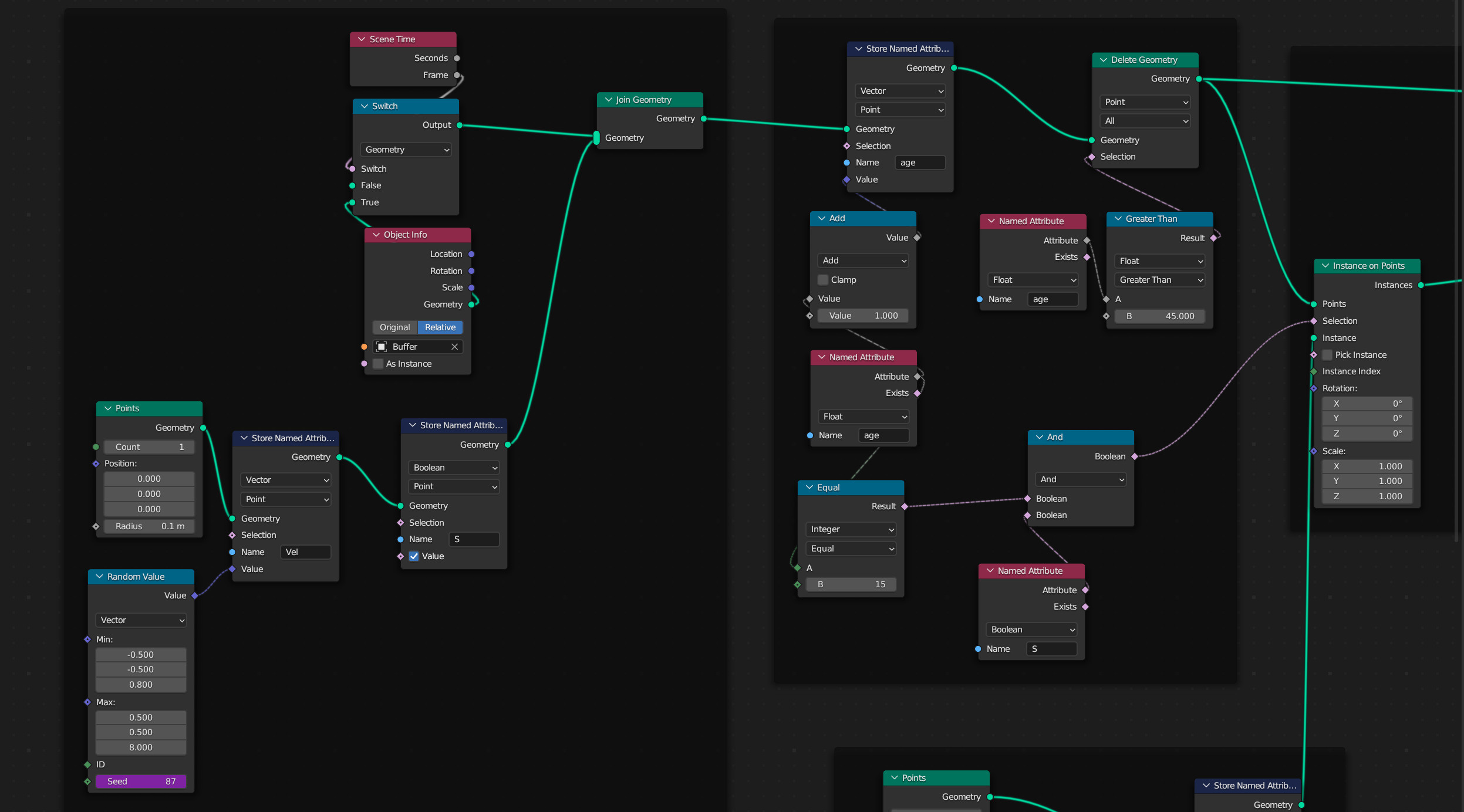Open the All mode dropdown in Delete Geometry
The width and height of the screenshot is (1464, 812).
1145,121
